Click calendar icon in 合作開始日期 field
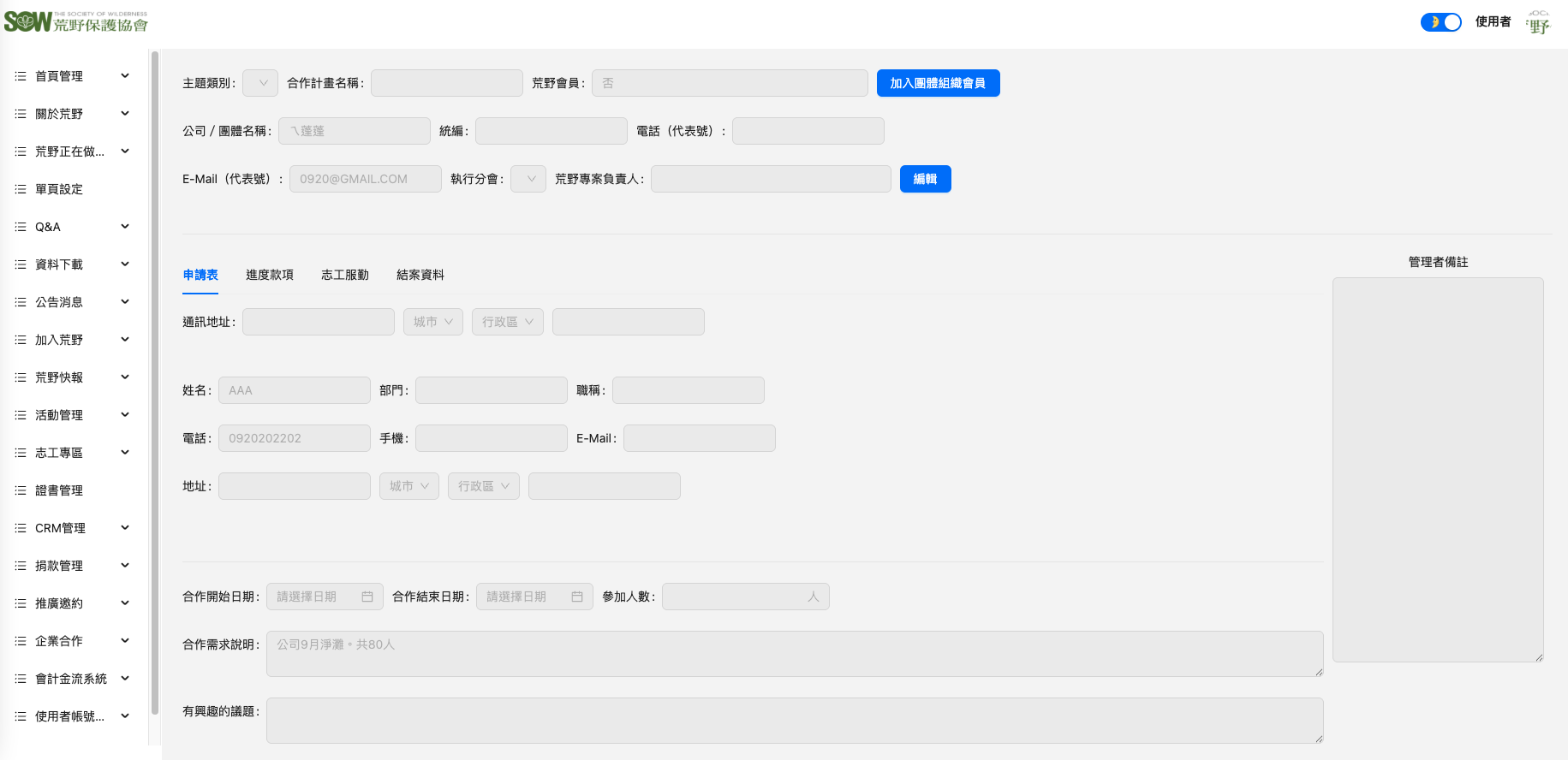1568x760 pixels. (367, 597)
